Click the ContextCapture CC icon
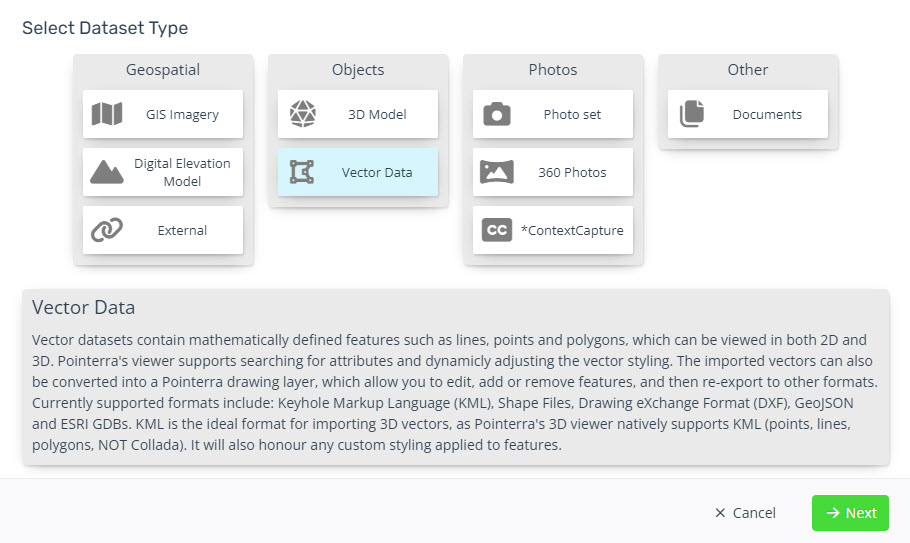This screenshot has width=910, height=543. click(497, 230)
